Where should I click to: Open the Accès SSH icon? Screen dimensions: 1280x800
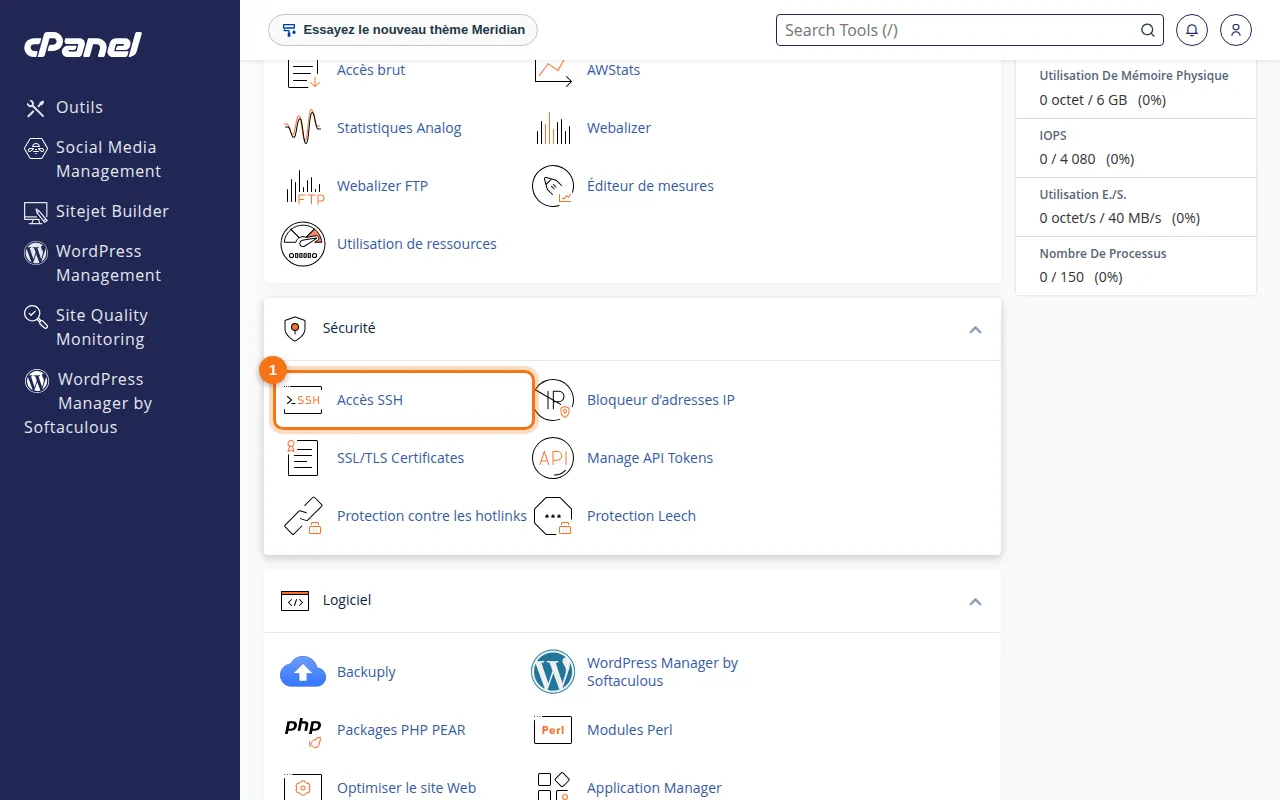(303, 400)
